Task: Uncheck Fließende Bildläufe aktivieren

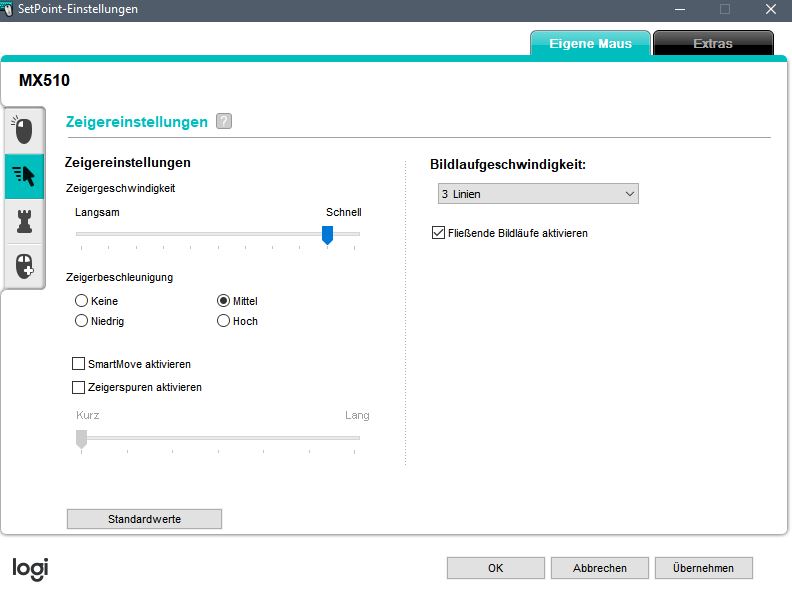Action: (438, 233)
